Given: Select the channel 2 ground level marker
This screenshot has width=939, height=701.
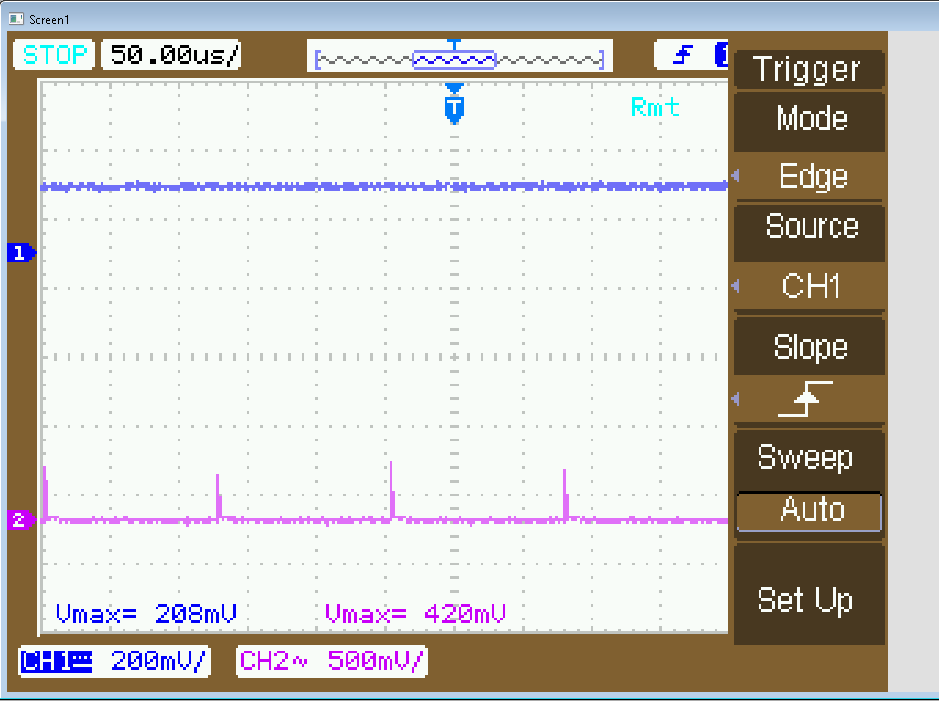Looking at the screenshot, I should (21, 519).
